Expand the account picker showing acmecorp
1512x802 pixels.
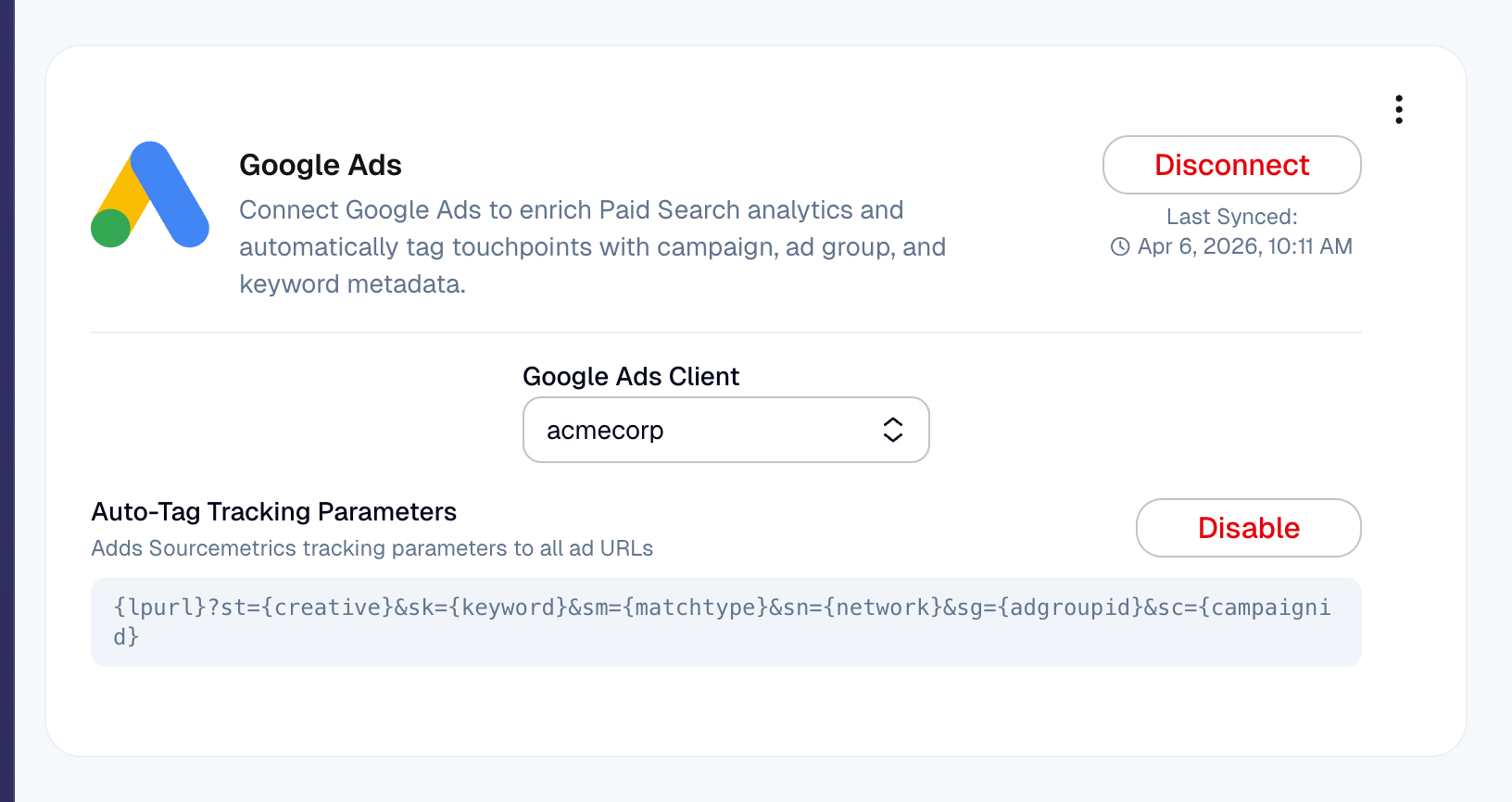click(725, 430)
